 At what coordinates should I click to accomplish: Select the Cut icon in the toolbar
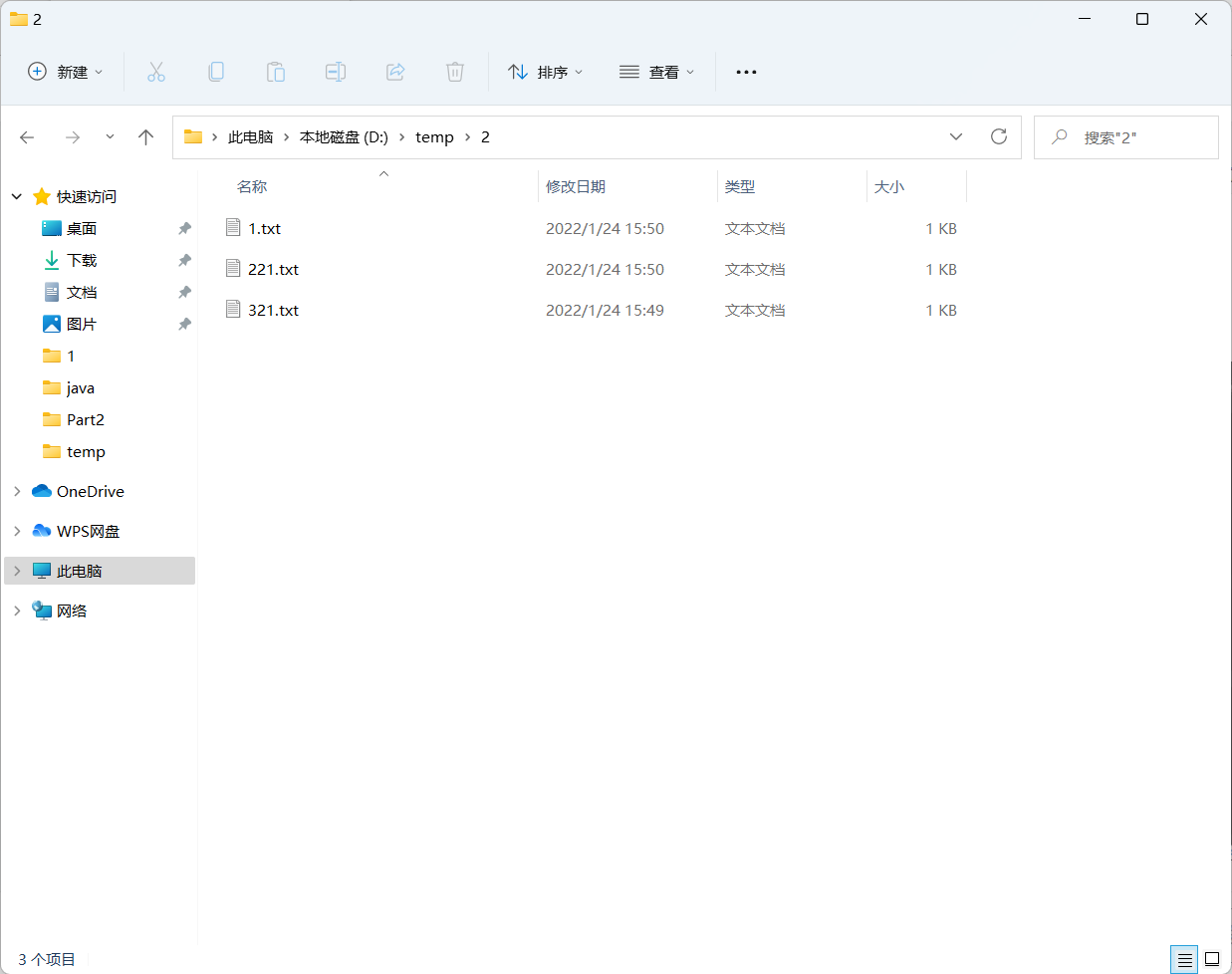click(x=155, y=71)
